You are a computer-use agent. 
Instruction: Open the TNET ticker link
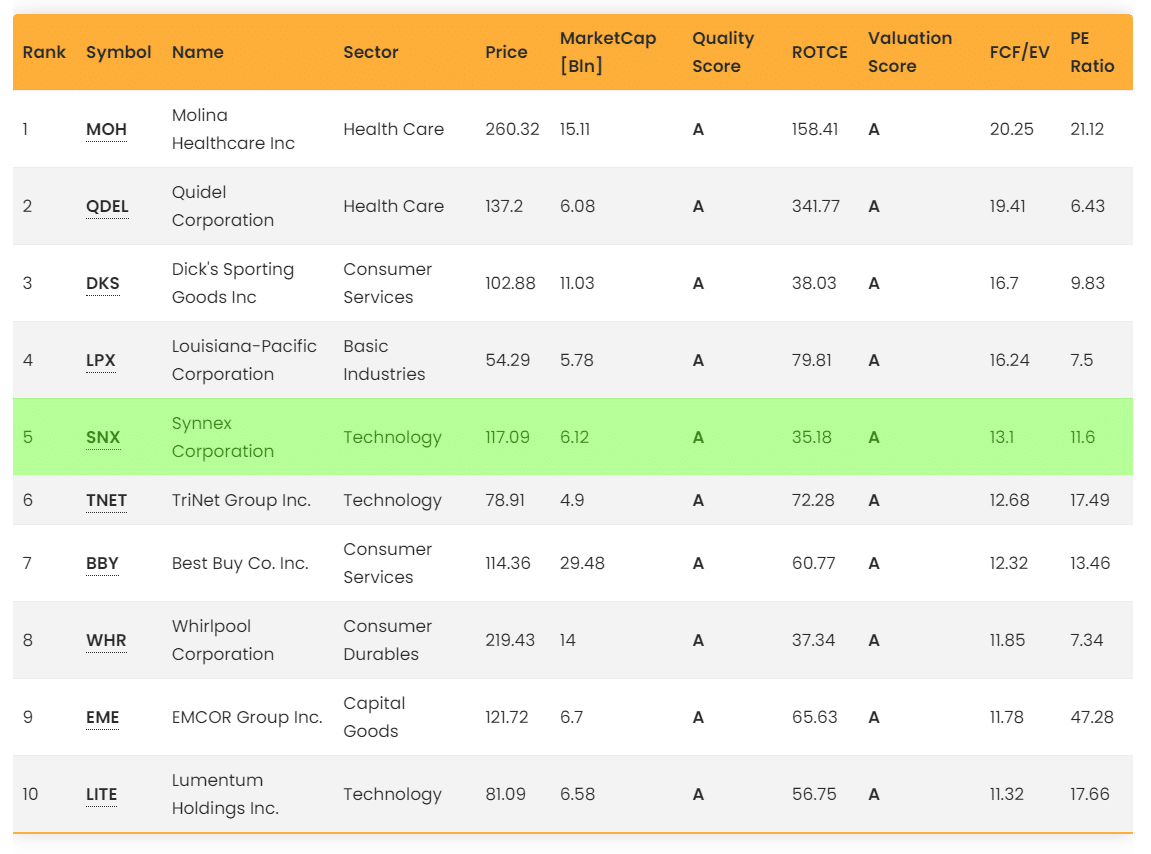pyautogui.click(x=106, y=500)
